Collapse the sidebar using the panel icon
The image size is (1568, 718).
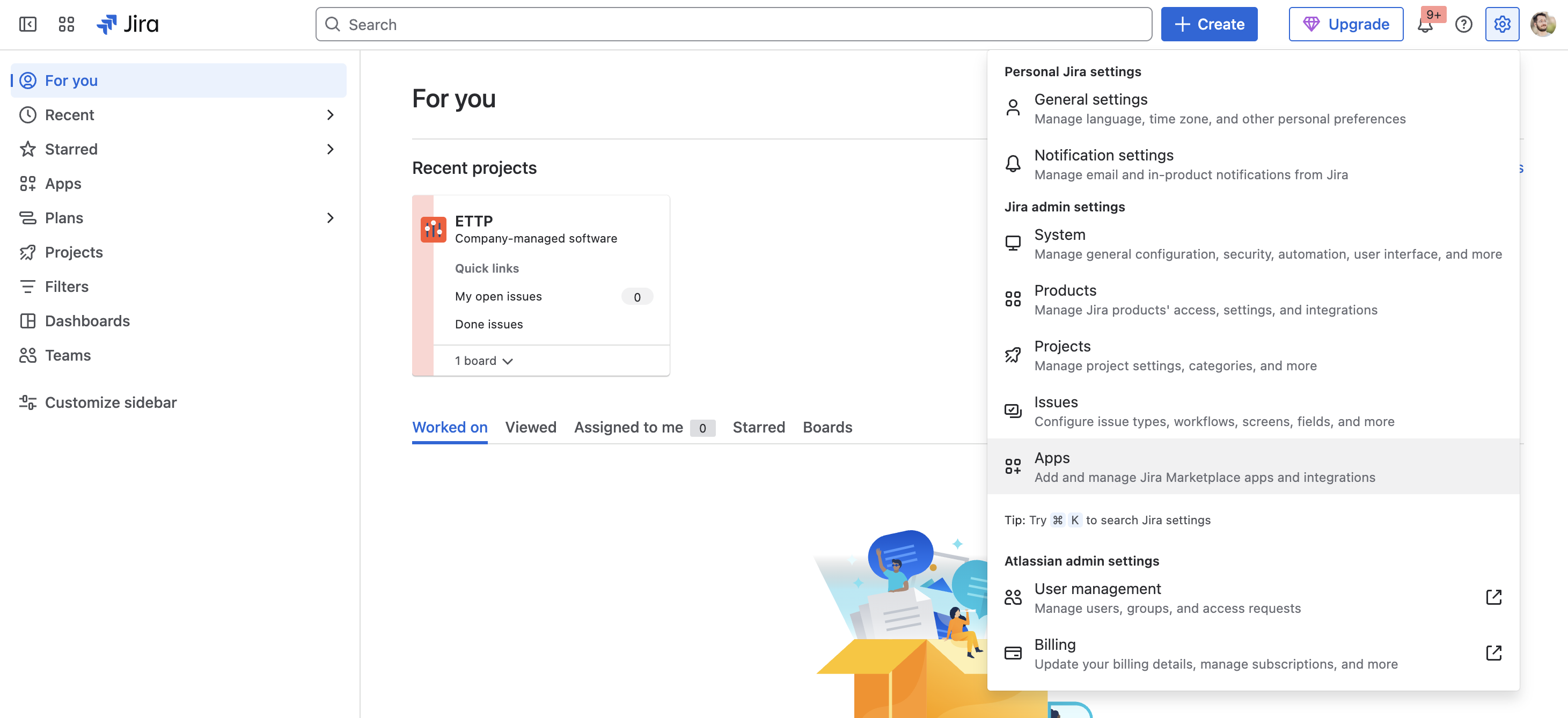(28, 24)
